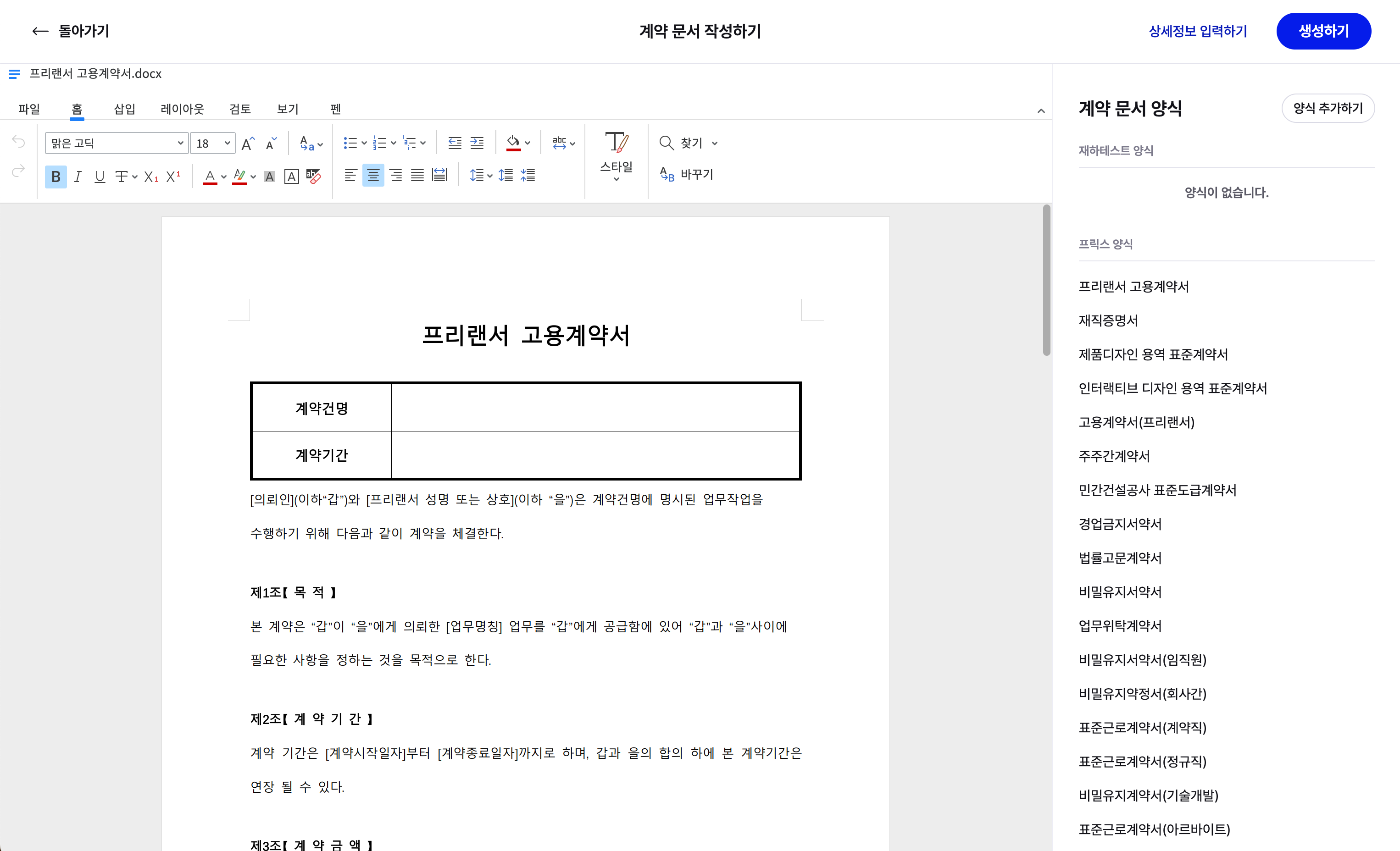Image resolution: width=1400 pixels, height=851 pixels.
Task: Switch to the 검토 tab
Action: click(x=240, y=109)
